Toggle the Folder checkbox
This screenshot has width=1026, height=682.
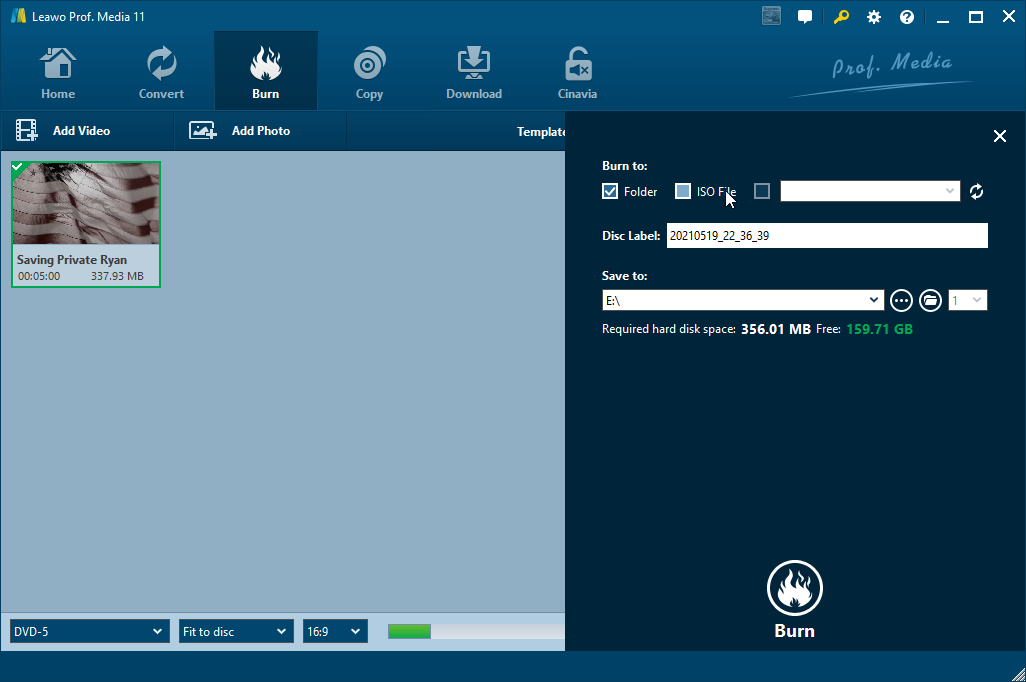(x=610, y=191)
